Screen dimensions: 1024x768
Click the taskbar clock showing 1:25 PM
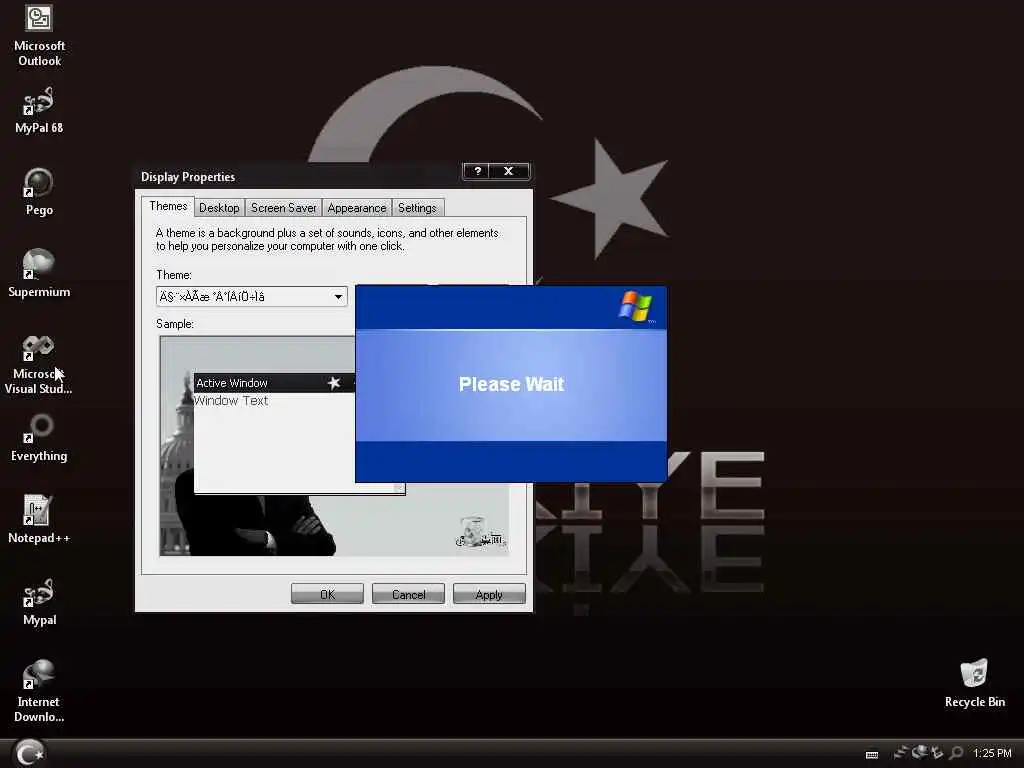992,753
